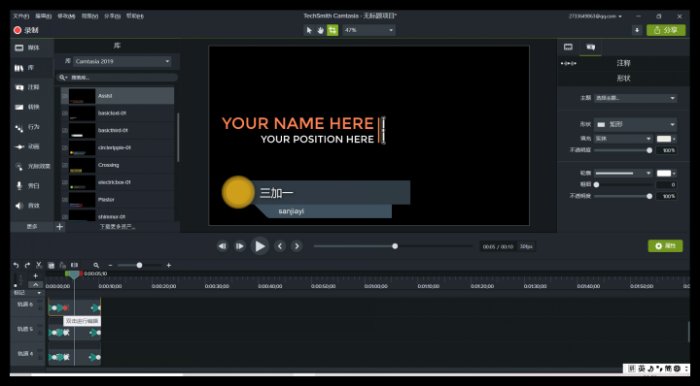Open the Camtasia 2019 library dropdown
This screenshot has width=700, height=386.
(122, 62)
